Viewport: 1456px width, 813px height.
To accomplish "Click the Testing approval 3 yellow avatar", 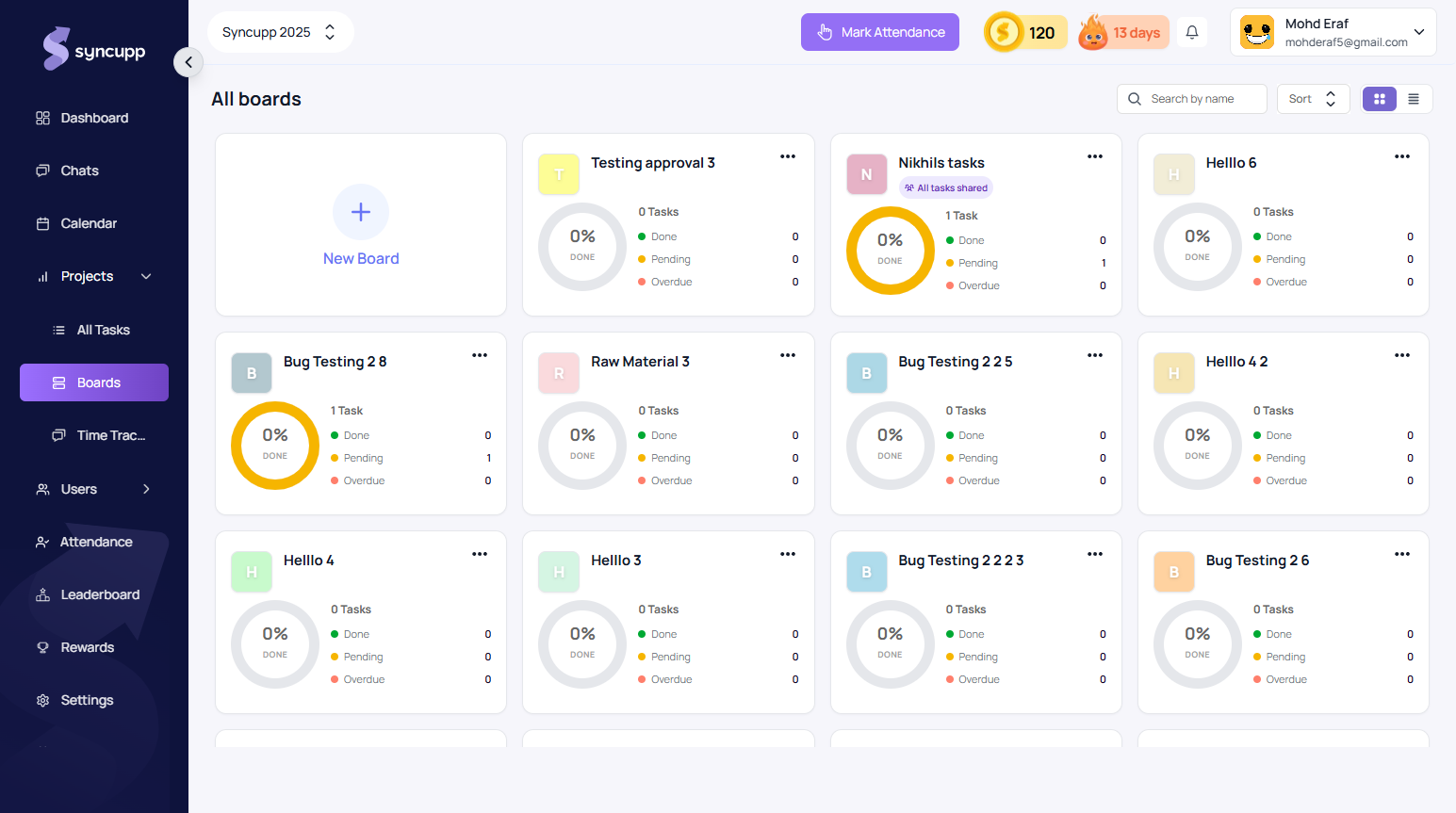I will 559,174.
